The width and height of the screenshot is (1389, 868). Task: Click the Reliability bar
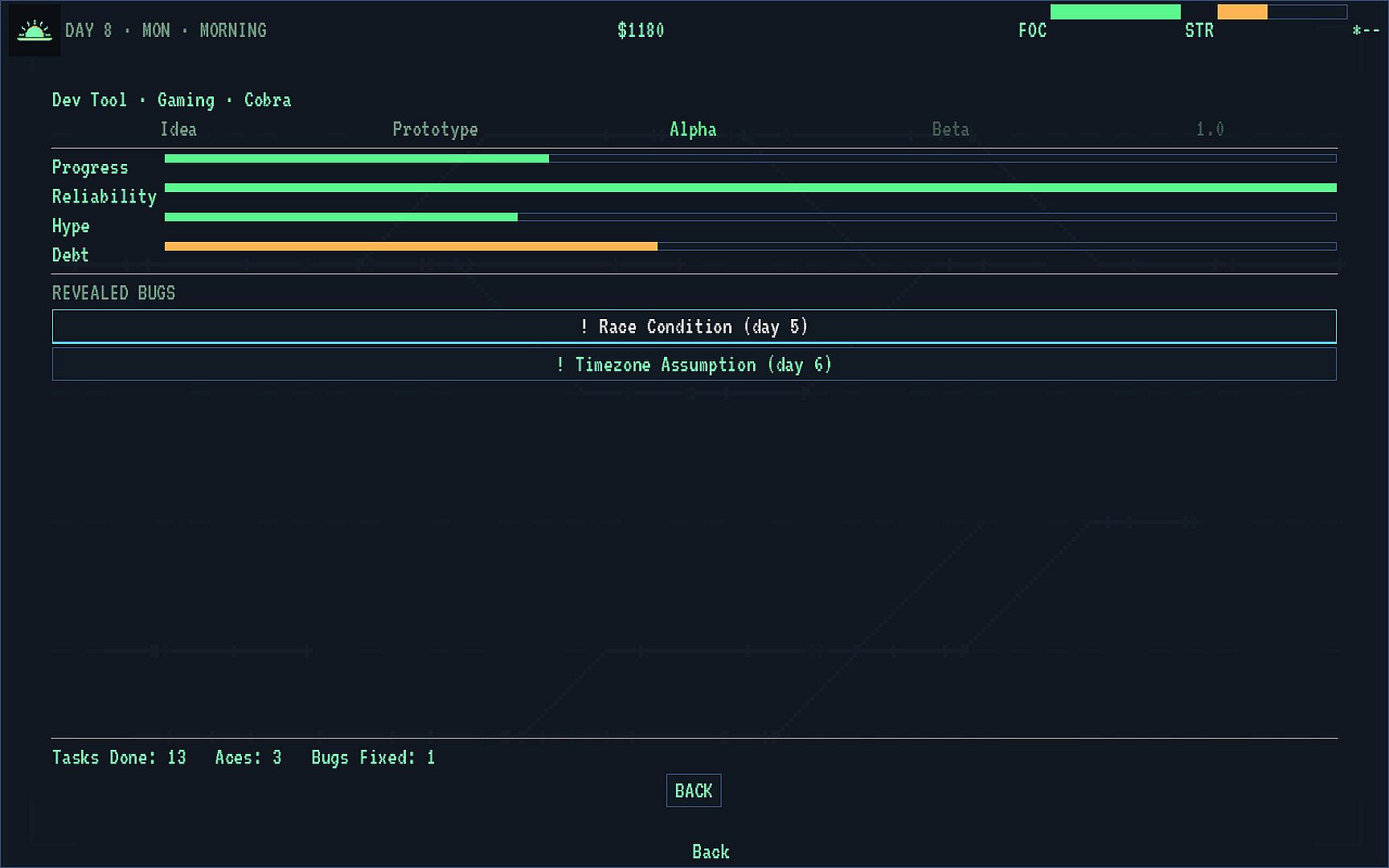click(x=750, y=187)
